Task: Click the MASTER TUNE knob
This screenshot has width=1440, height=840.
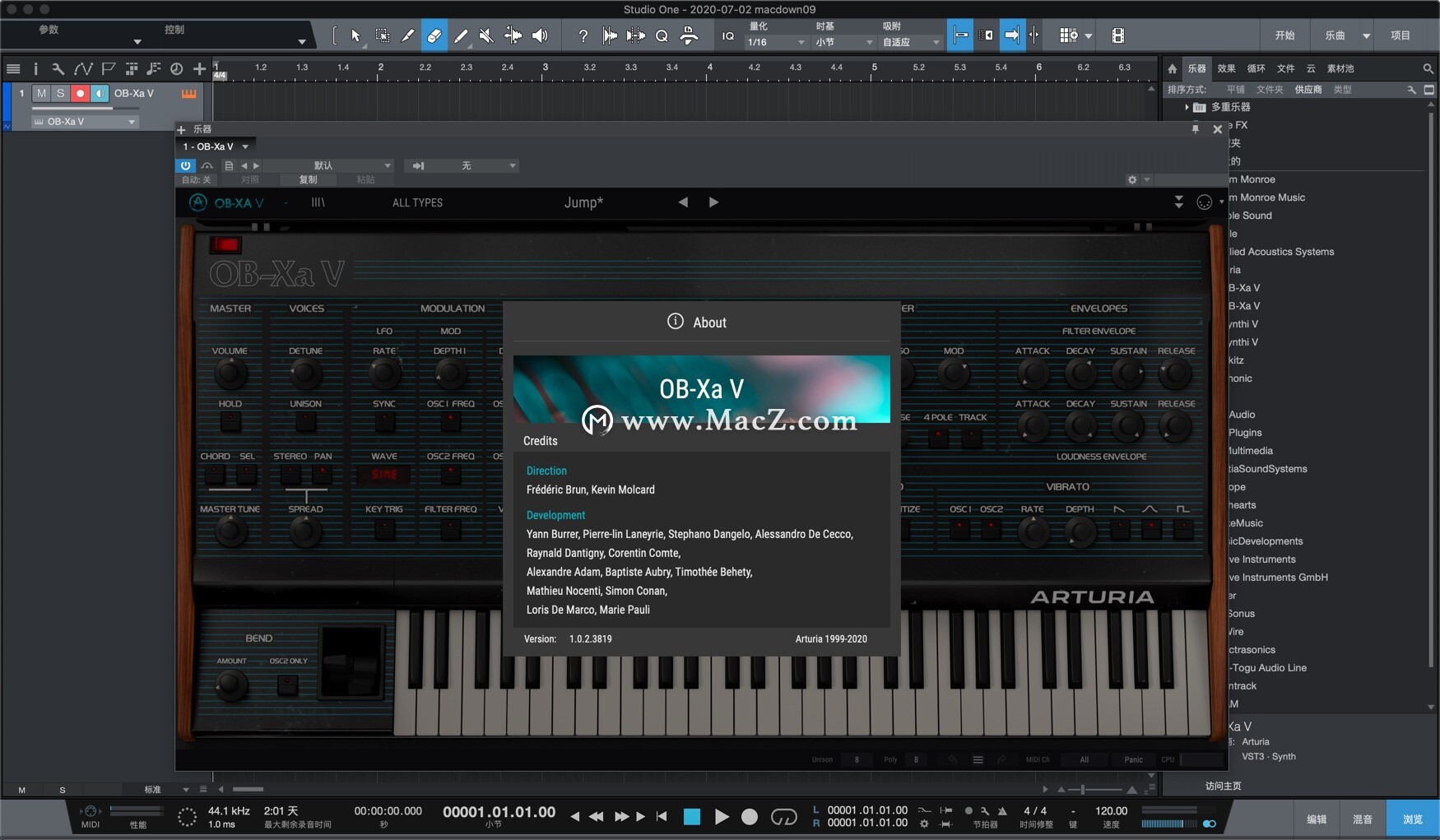Action: pyautogui.click(x=230, y=532)
